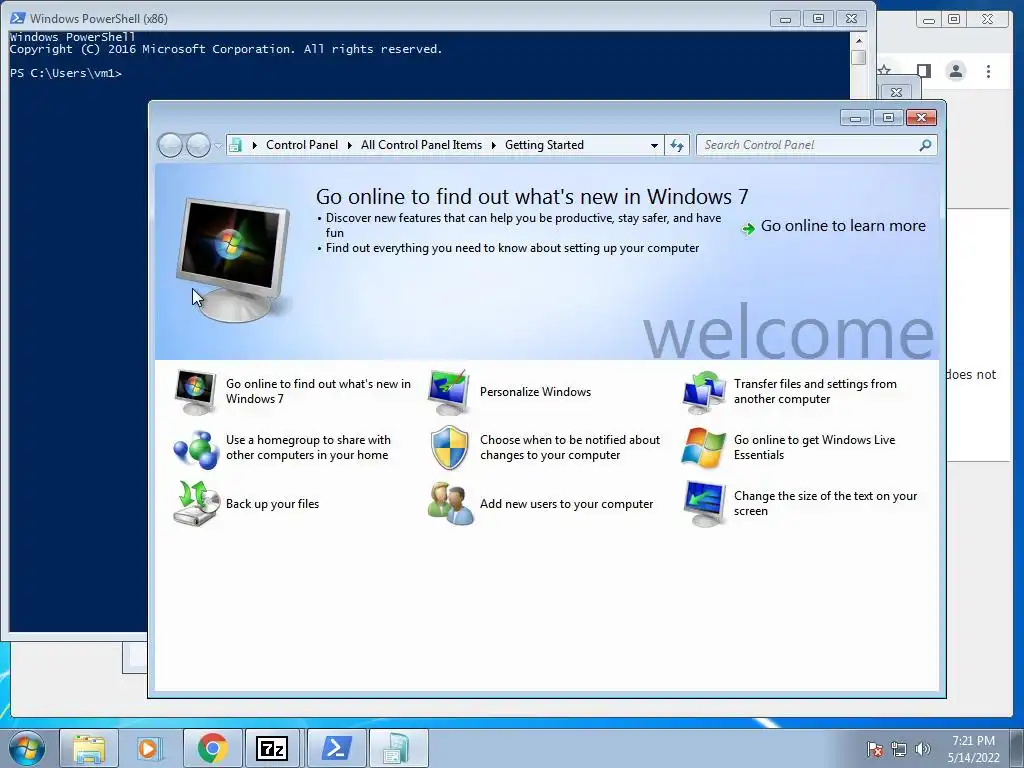Expand the arrow after Control Panel breadcrumb
The width and height of the screenshot is (1024, 768).
pos(349,145)
